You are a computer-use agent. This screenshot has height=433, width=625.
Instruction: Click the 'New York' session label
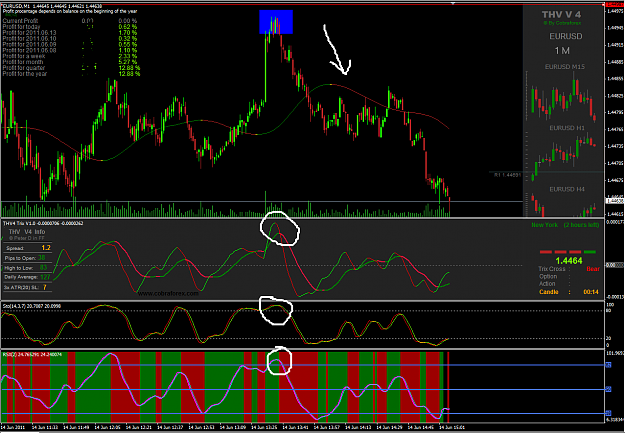pyautogui.click(x=544, y=225)
